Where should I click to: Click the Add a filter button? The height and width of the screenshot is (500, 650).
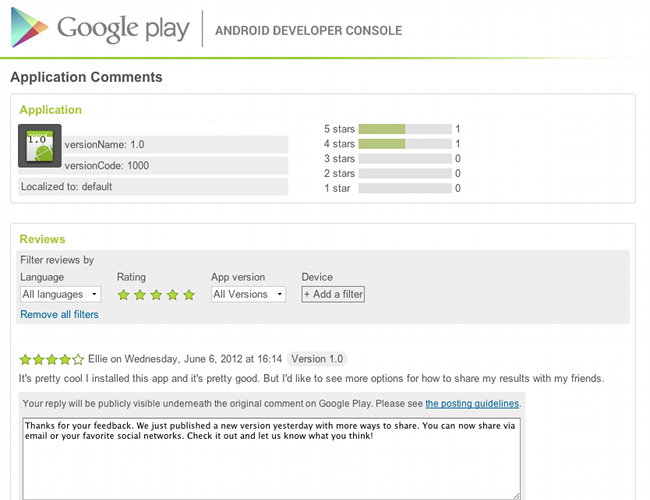pos(333,294)
